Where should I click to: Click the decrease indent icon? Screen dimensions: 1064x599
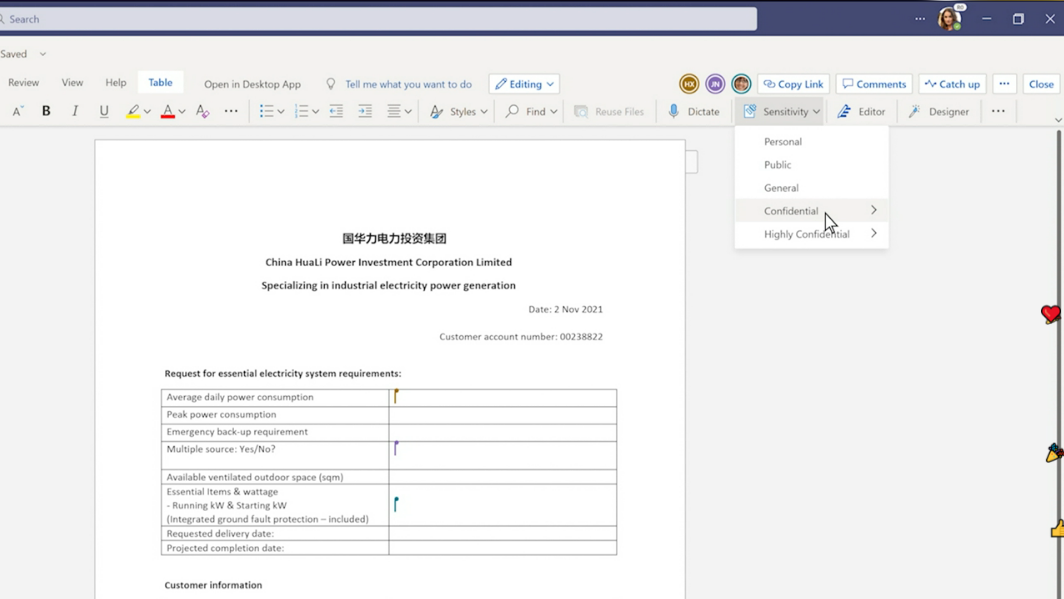pos(336,112)
